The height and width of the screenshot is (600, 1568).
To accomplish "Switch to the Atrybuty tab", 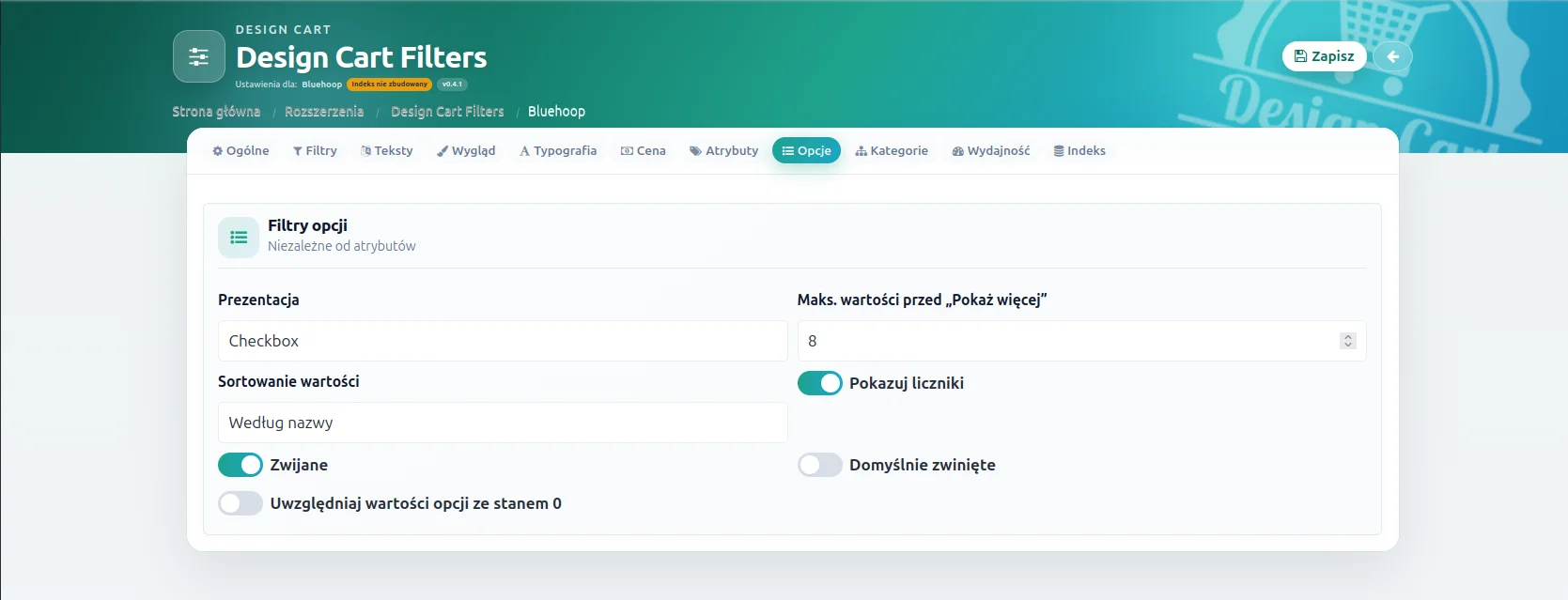I will pyautogui.click(x=723, y=150).
